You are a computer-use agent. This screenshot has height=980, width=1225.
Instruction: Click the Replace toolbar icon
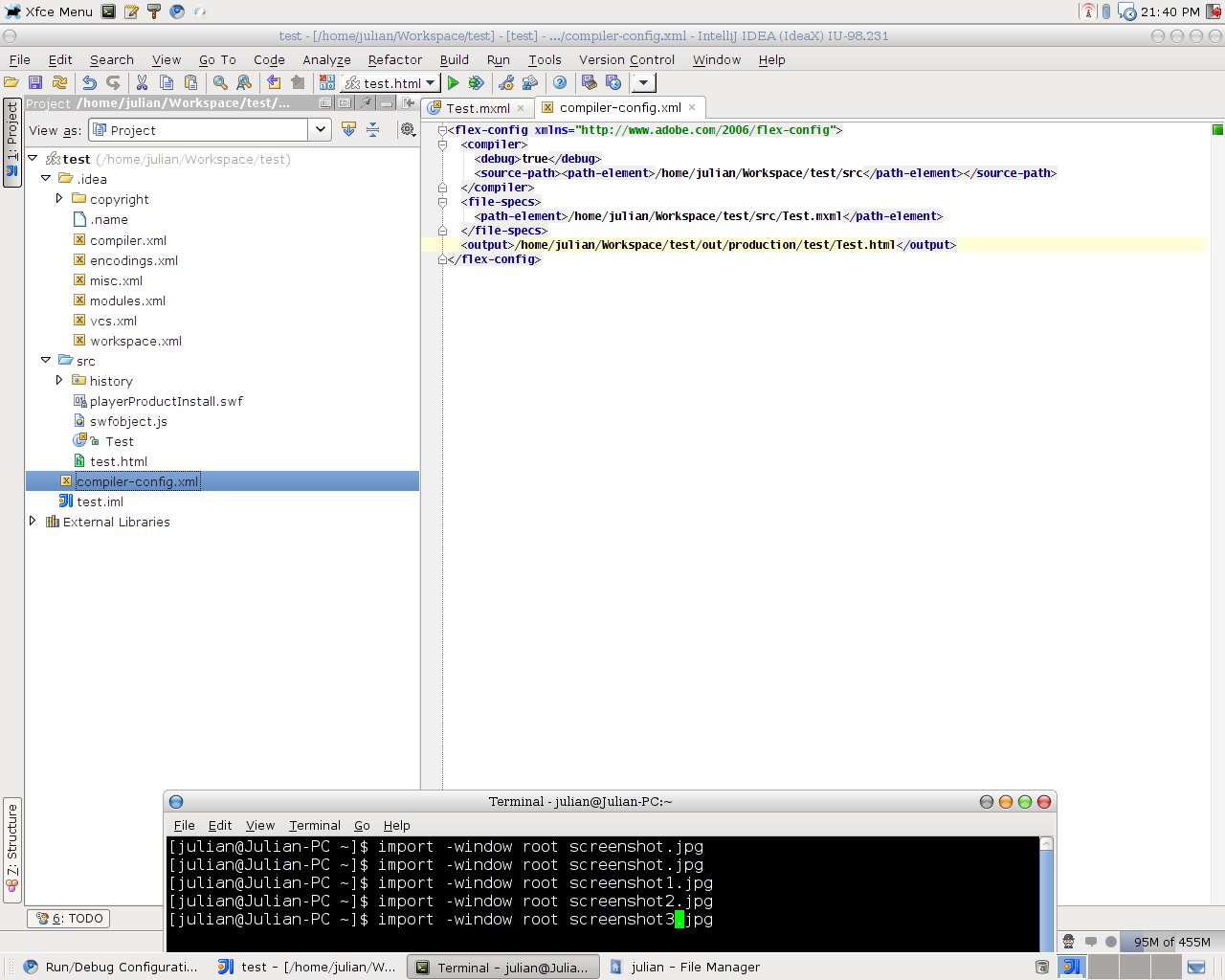pyautogui.click(x=244, y=83)
